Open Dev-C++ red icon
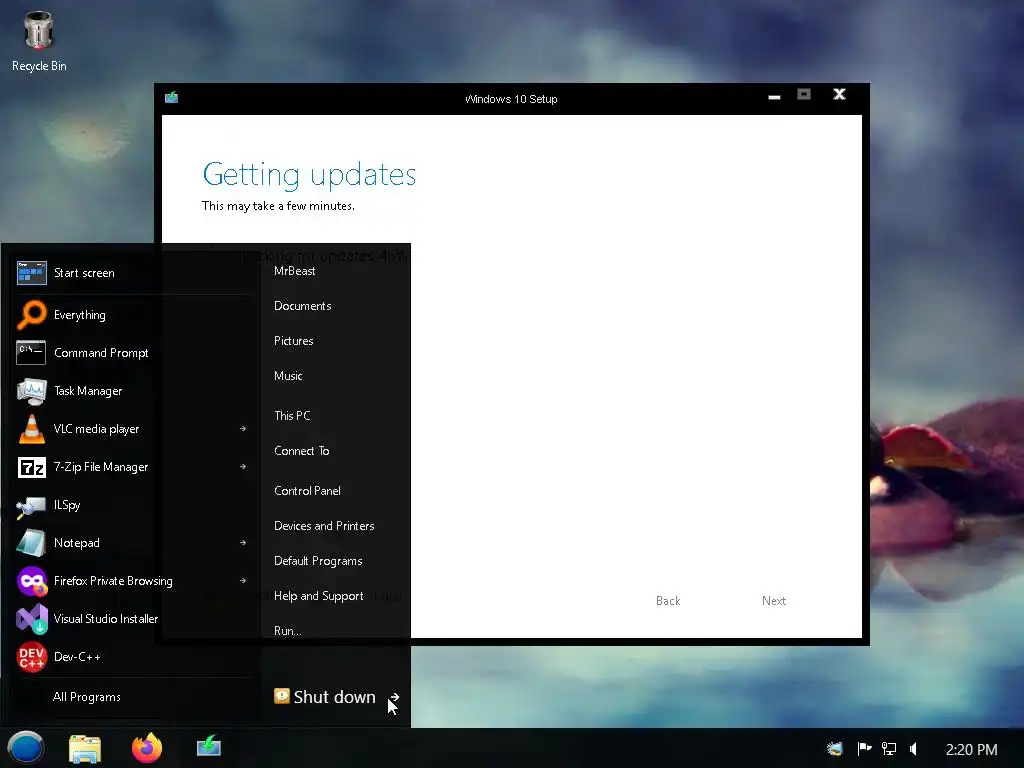 pyautogui.click(x=31, y=657)
